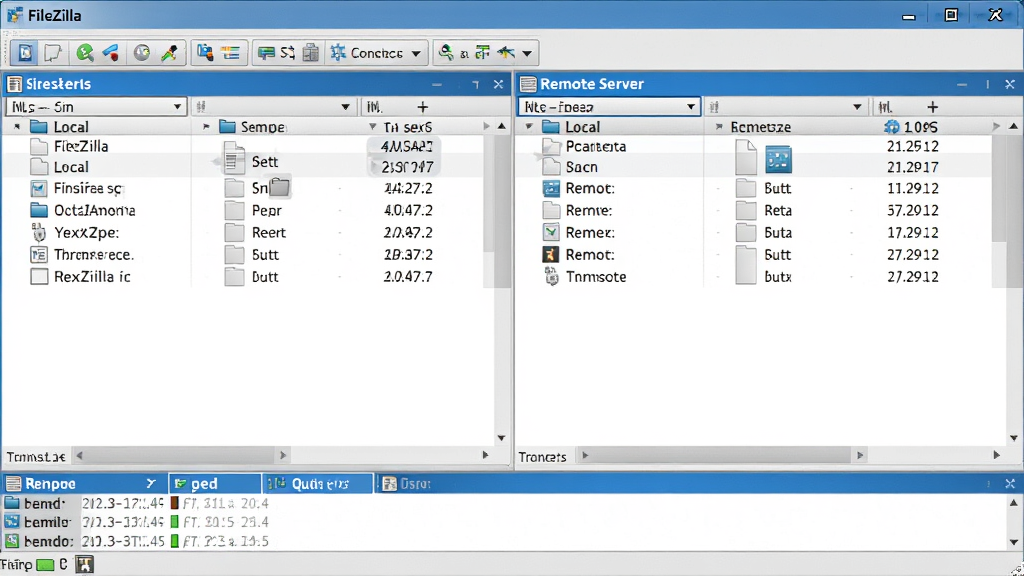The image size is (1024, 576).
Task: Click the green person search toolbar icon
Action: click(x=446, y=53)
